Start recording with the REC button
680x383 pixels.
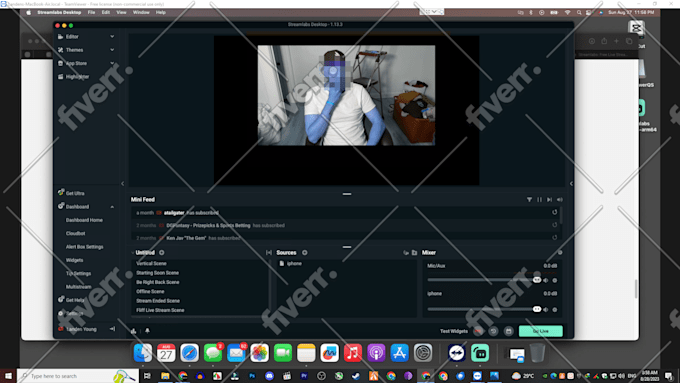tap(478, 331)
